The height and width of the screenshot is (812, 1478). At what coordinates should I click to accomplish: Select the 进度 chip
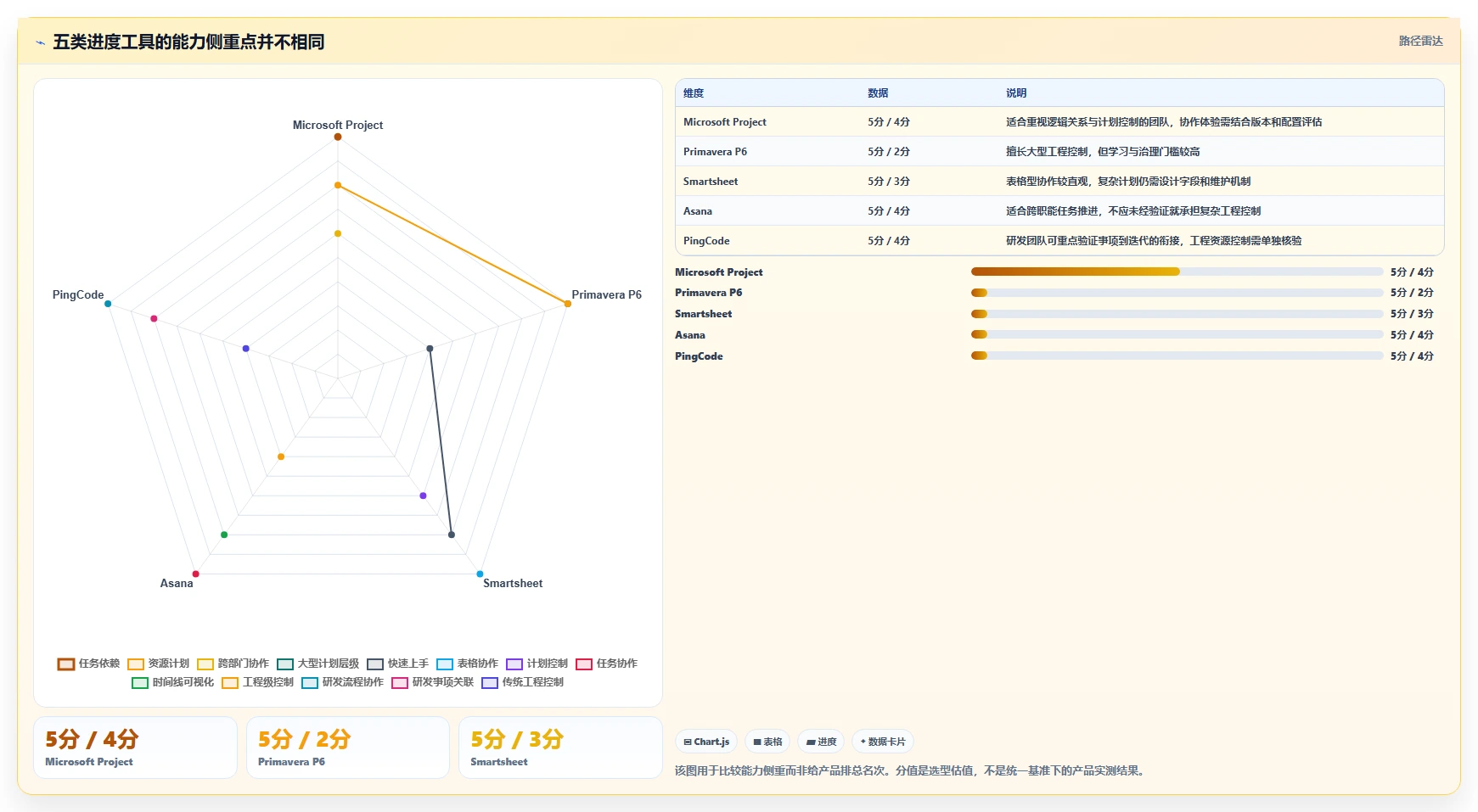pyautogui.click(x=821, y=742)
